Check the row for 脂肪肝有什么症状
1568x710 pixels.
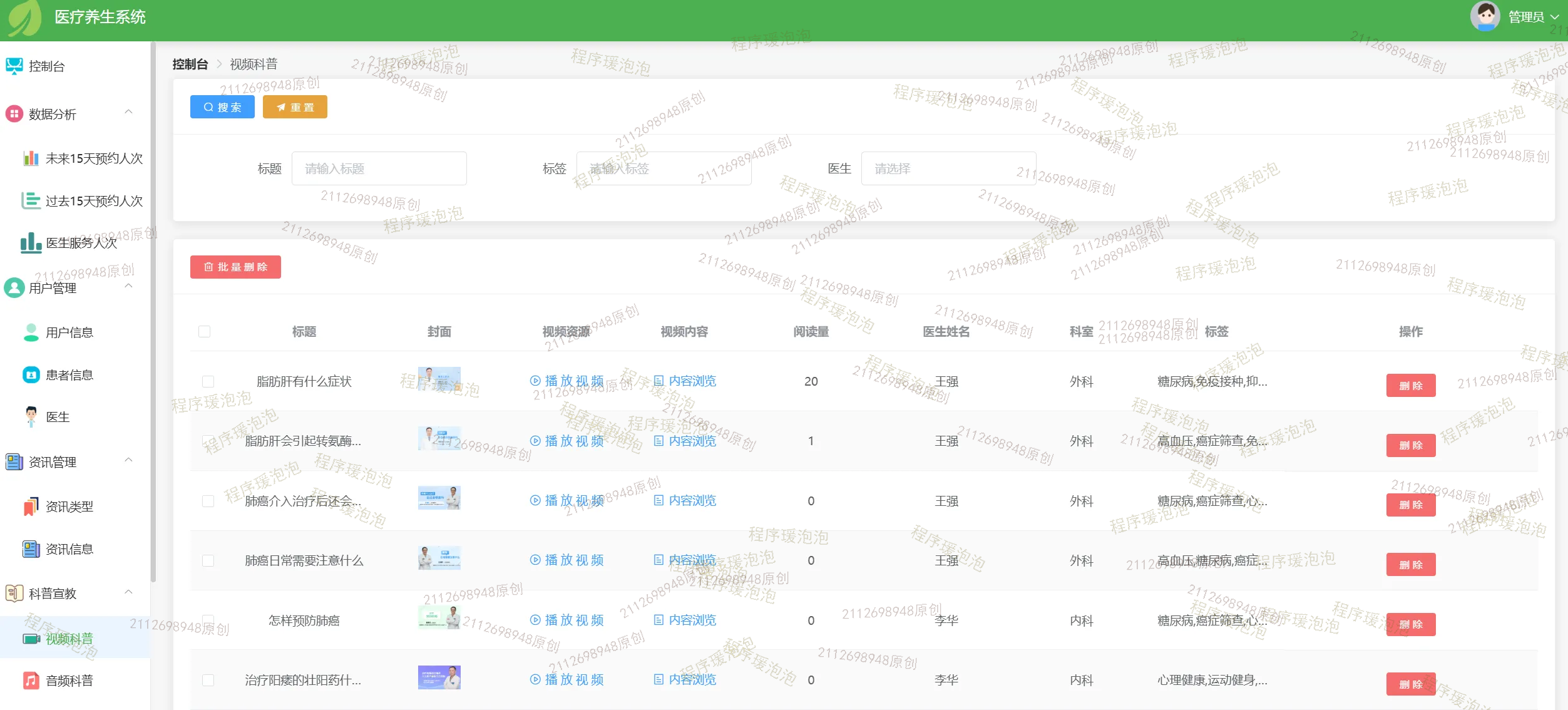point(208,381)
